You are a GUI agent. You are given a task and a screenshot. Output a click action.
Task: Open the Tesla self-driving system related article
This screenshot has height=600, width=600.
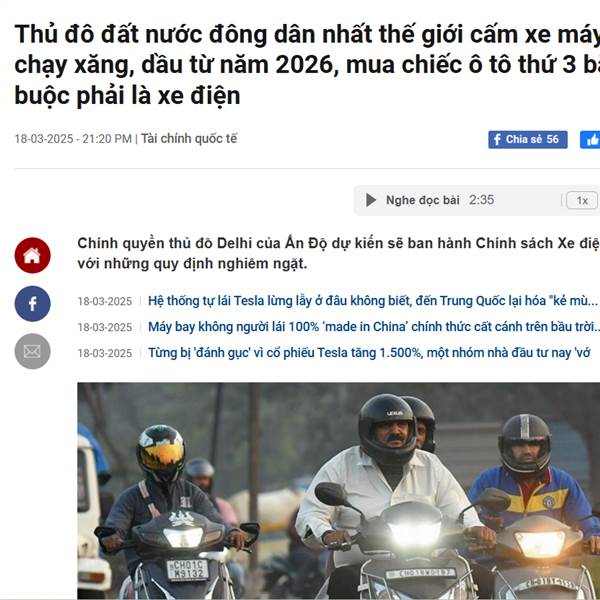click(x=373, y=301)
